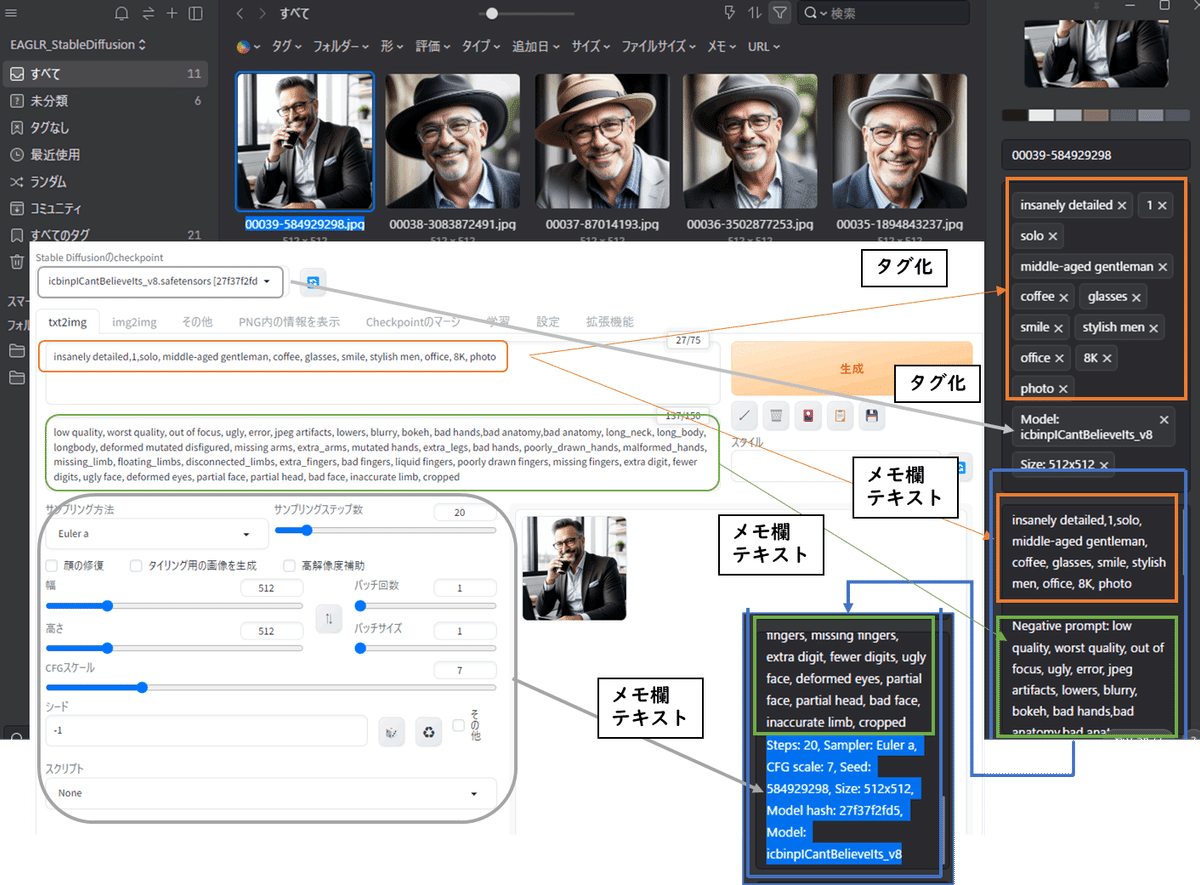Viewport: 1200px width, 885px height.
Task: Remove the 'insanely detailed' tag
Action: pyautogui.click(x=1122, y=205)
